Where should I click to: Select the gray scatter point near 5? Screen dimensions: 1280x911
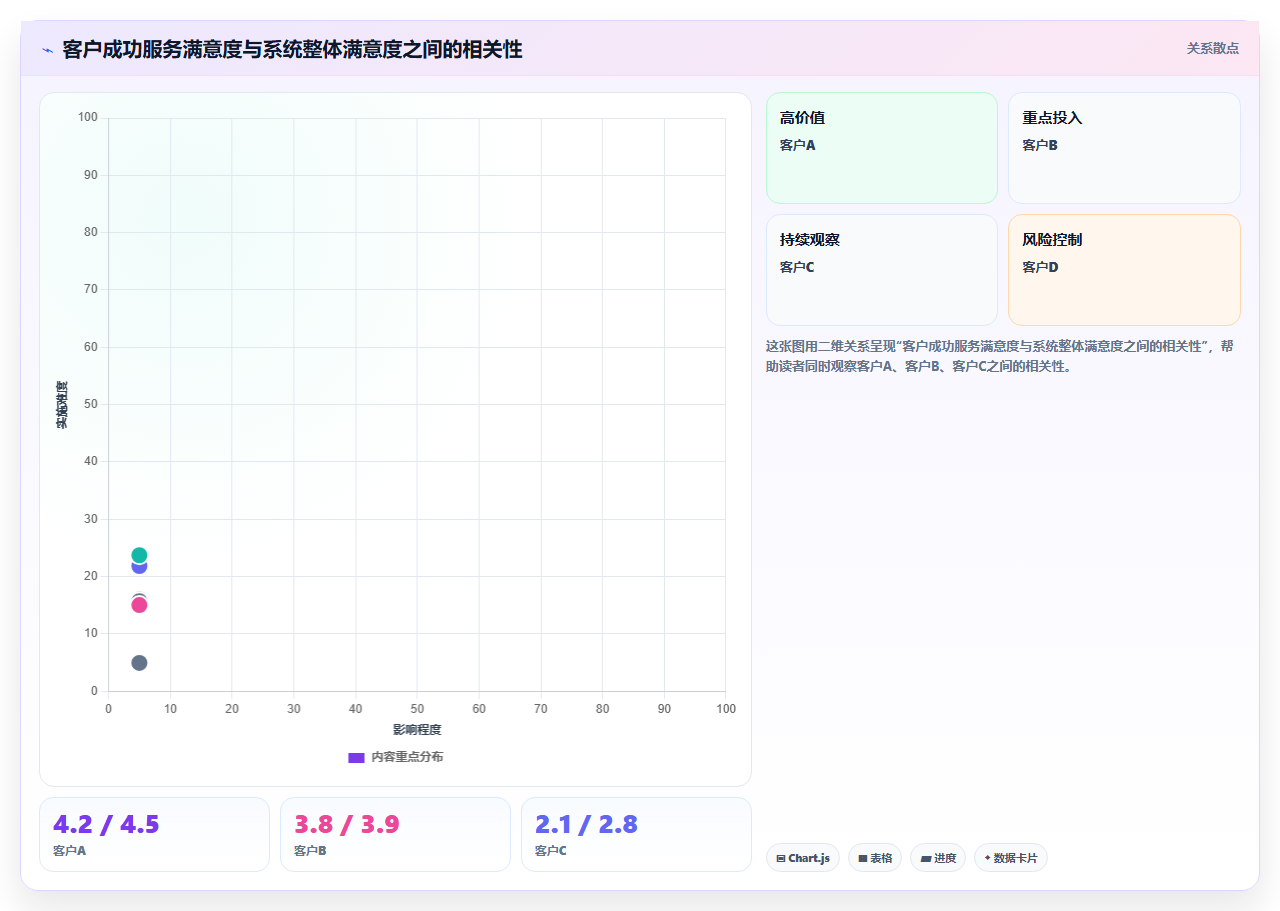(x=139, y=663)
